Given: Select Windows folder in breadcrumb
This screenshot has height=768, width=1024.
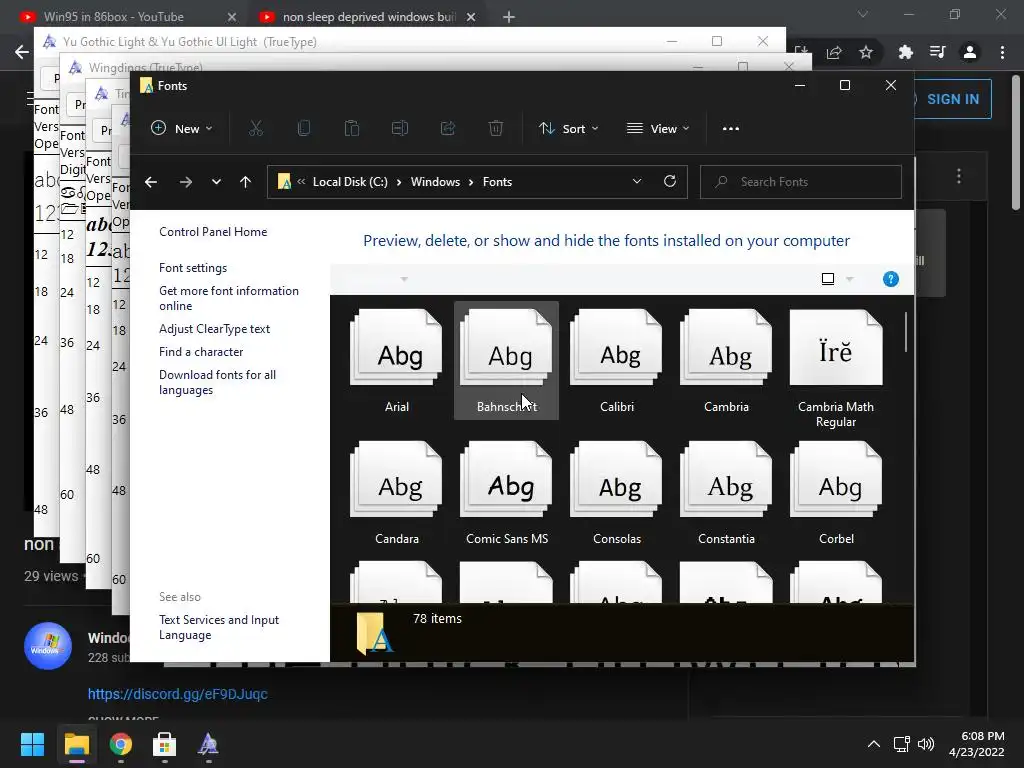Looking at the screenshot, I should 435,182.
